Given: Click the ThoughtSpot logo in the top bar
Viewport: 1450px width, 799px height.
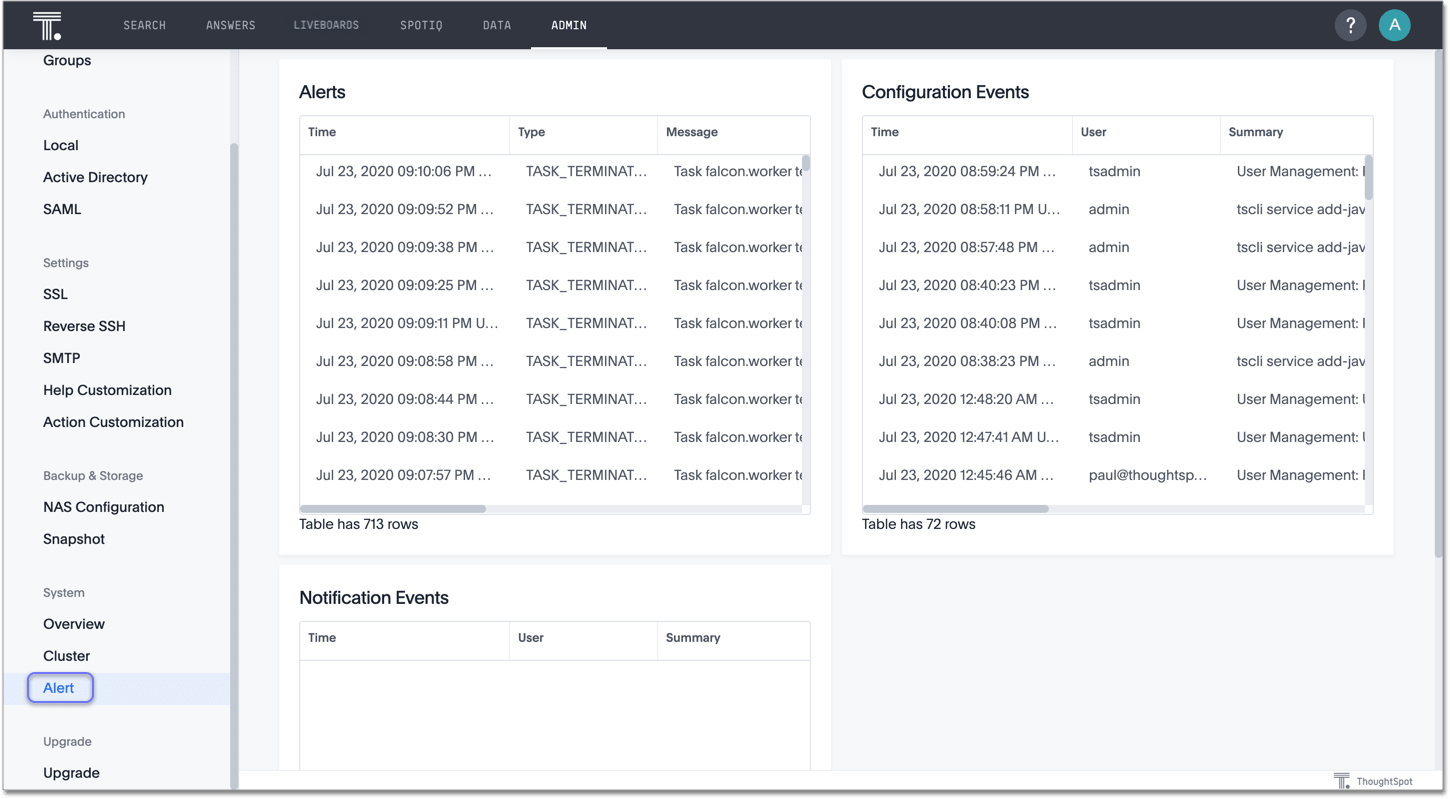Looking at the screenshot, I should point(46,25).
